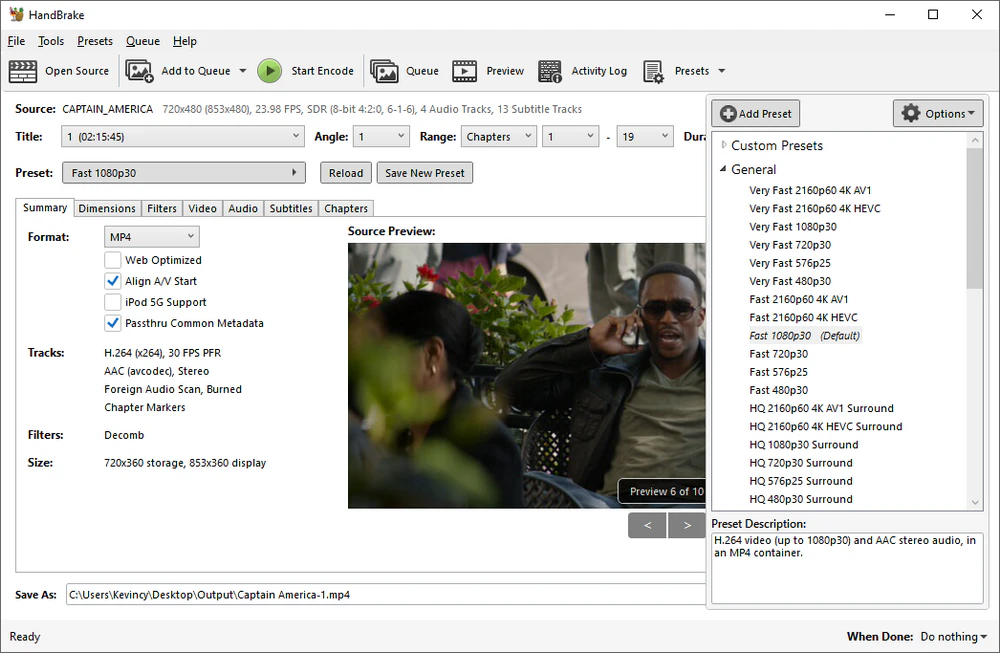Select Fast 2160p60 4K AV1 preset

point(798,299)
